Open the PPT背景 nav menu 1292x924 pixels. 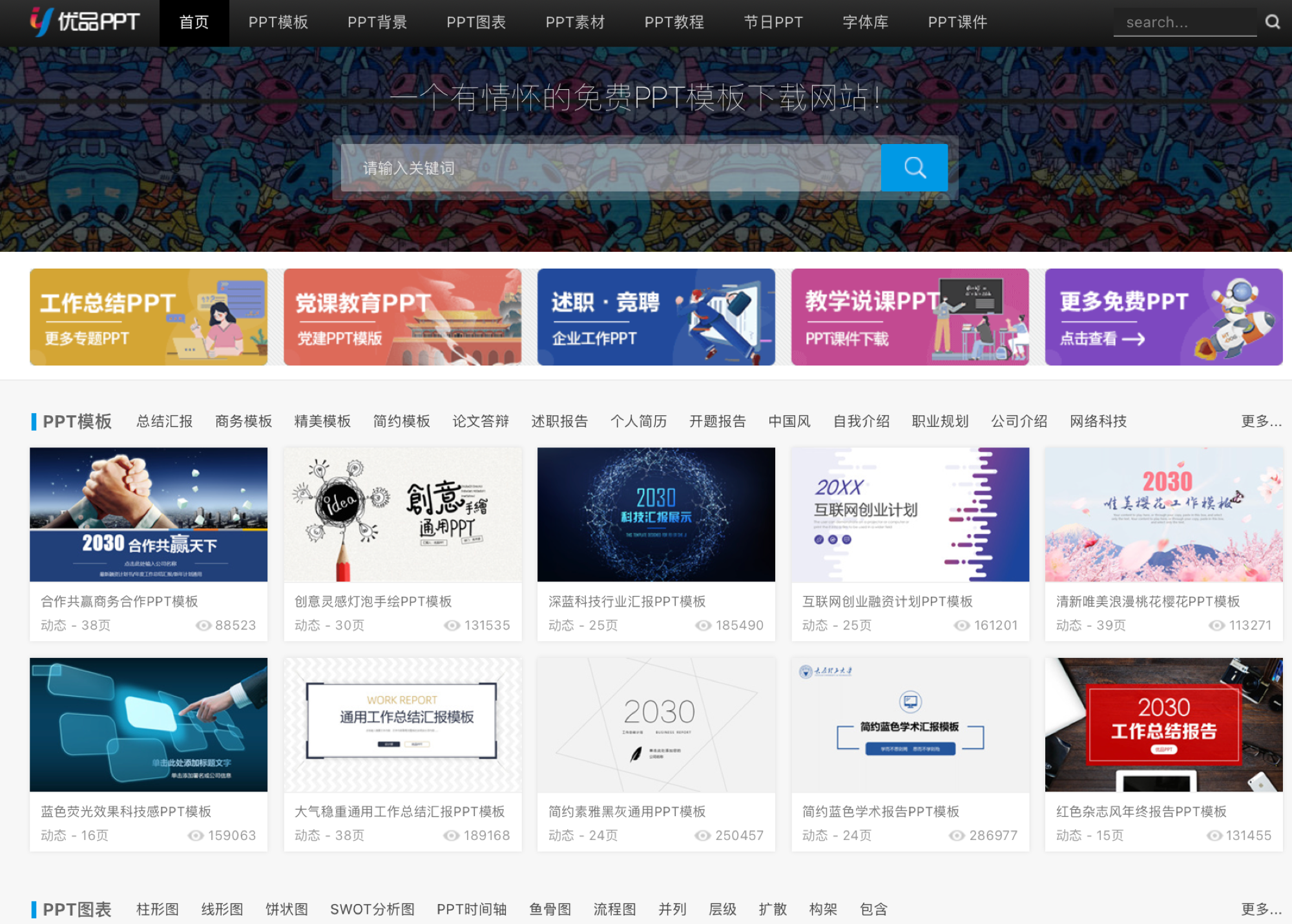tap(377, 23)
